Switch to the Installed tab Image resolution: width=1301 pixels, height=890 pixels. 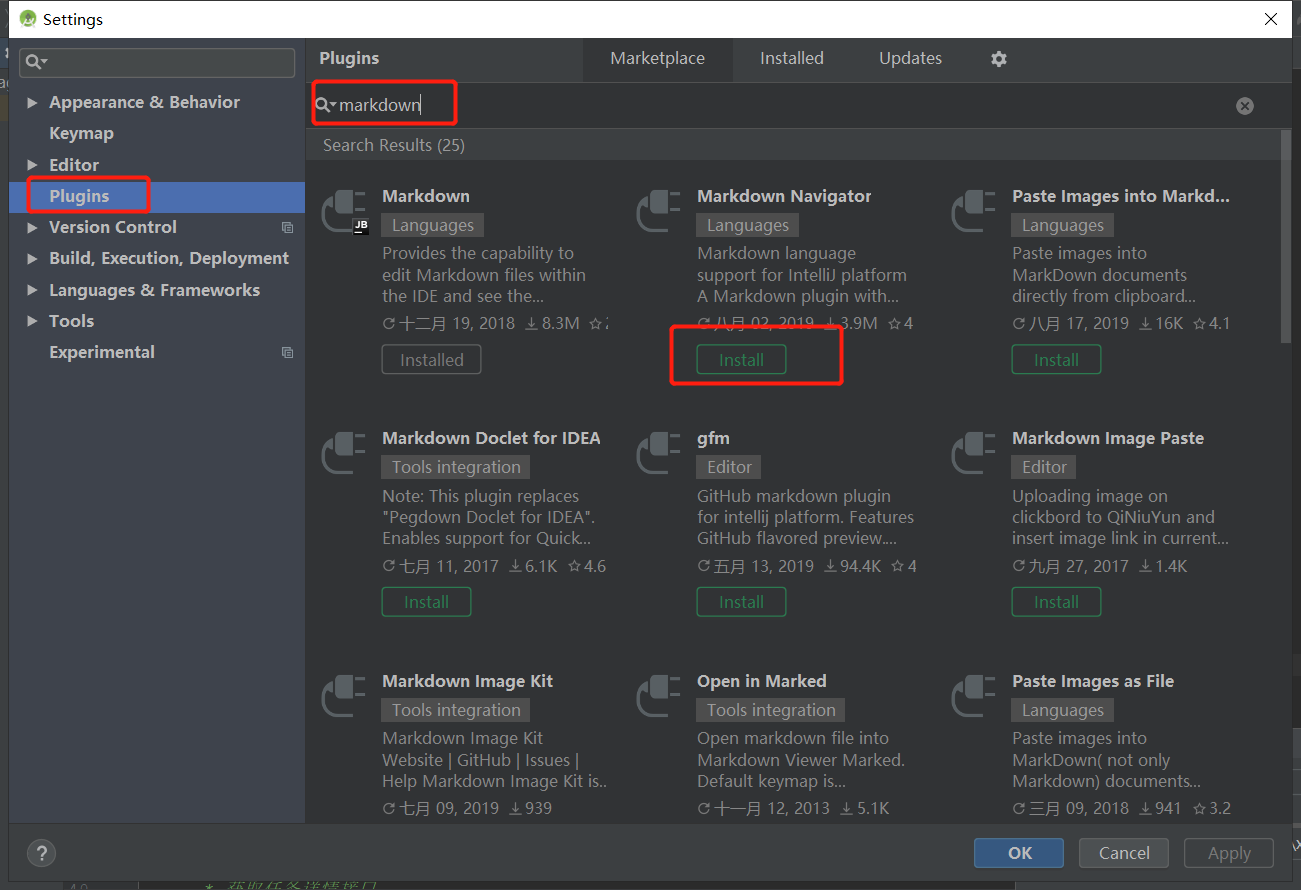pos(791,58)
